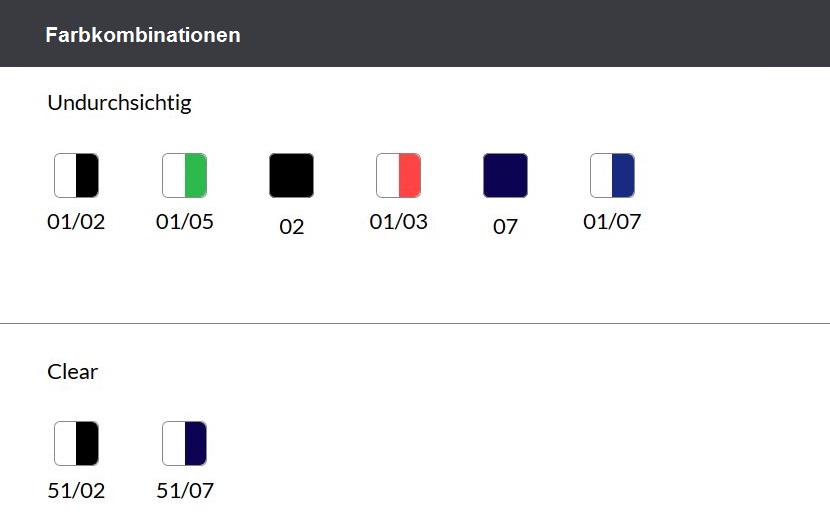830x518 pixels.
Task: Click the 51/07 label text
Action: tap(185, 490)
